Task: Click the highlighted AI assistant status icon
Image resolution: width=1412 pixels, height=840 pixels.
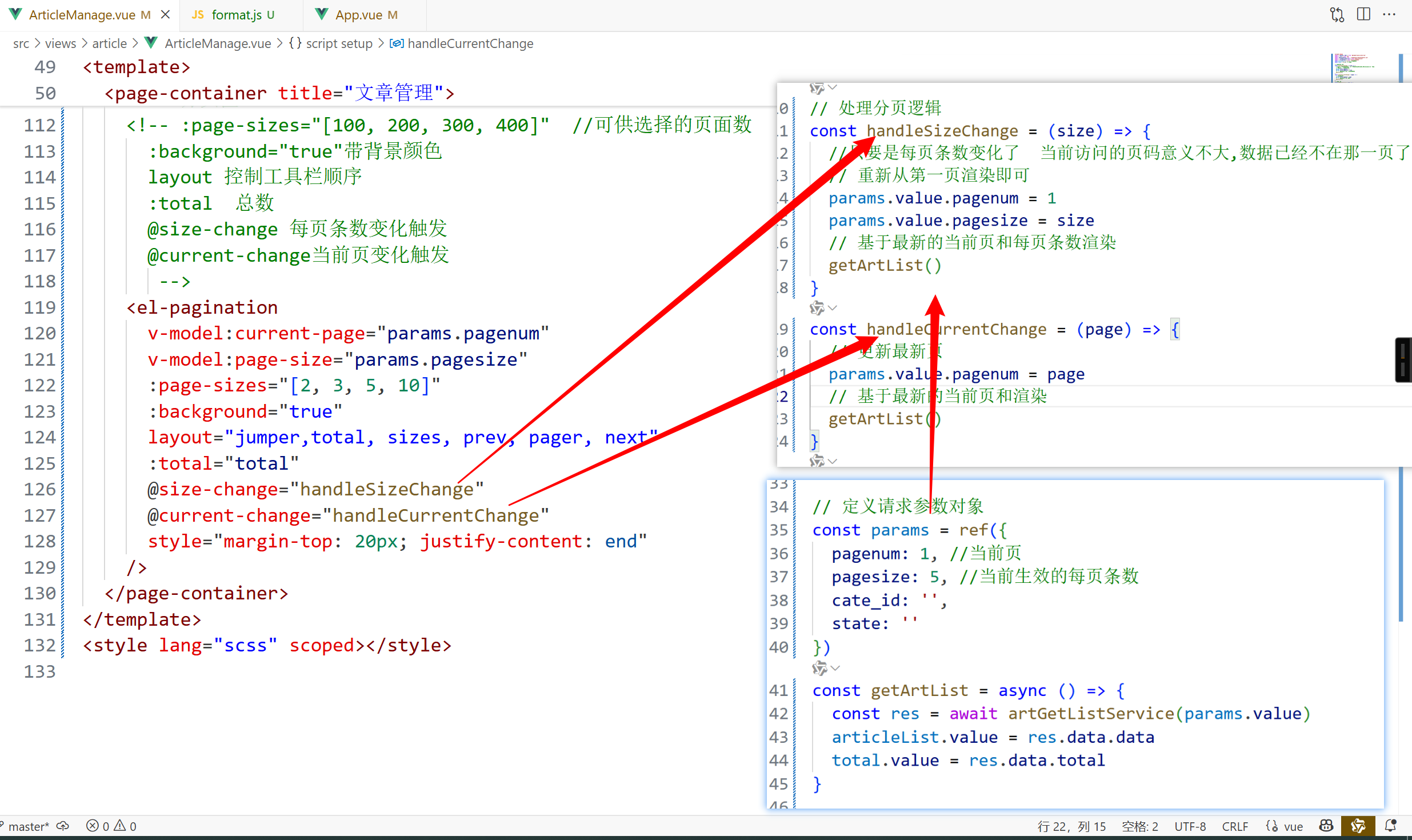Action: coord(1358,826)
